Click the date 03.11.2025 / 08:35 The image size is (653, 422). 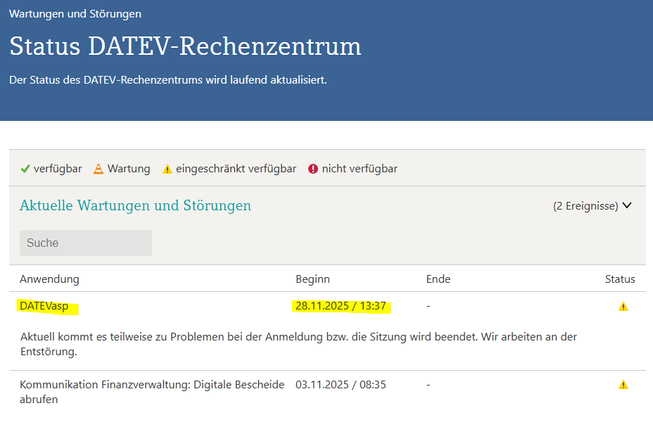341,385
